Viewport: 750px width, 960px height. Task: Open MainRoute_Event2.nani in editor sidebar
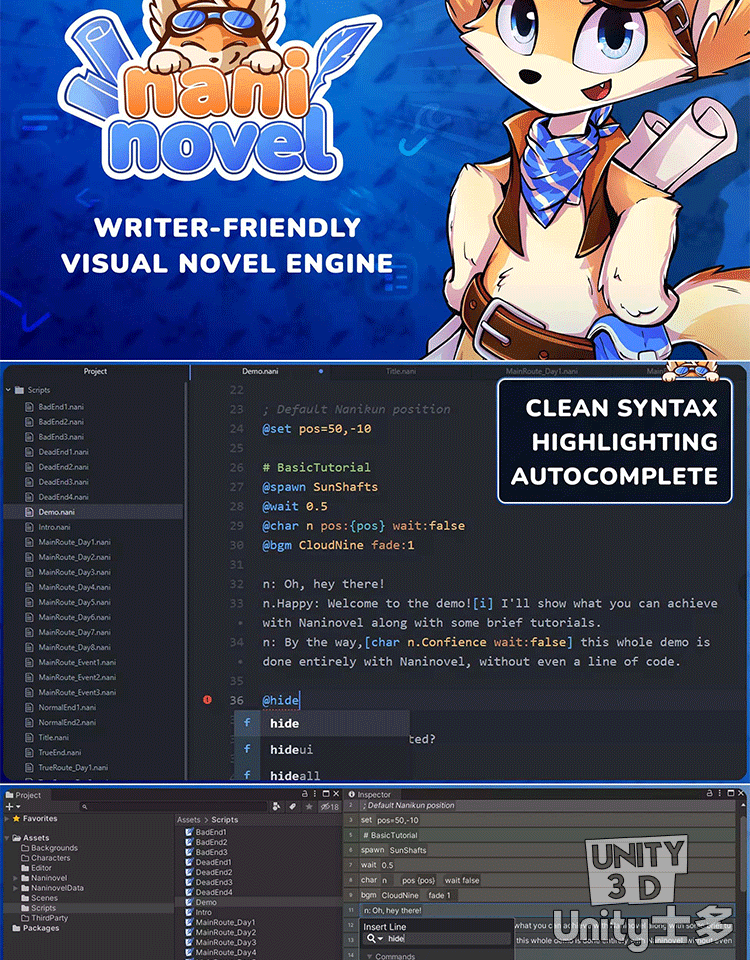[x=77, y=677]
